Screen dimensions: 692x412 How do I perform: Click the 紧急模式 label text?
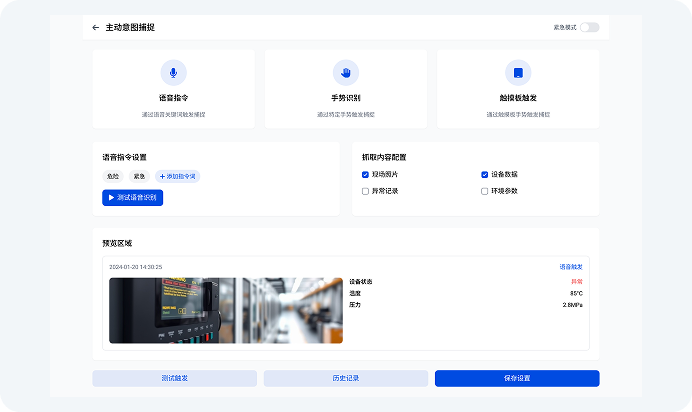coord(565,27)
